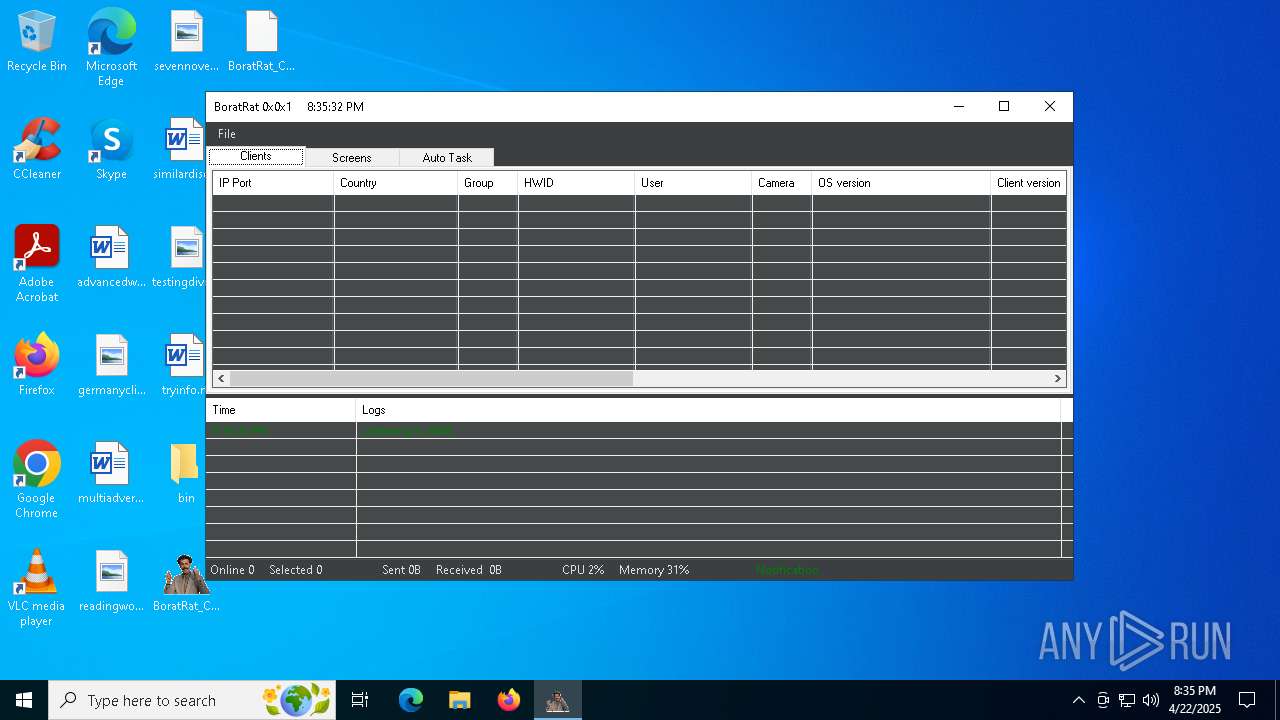Open the File menu in BoratRat
The width and height of the screenshot is (1280, 720).
[x=227, y=134]
